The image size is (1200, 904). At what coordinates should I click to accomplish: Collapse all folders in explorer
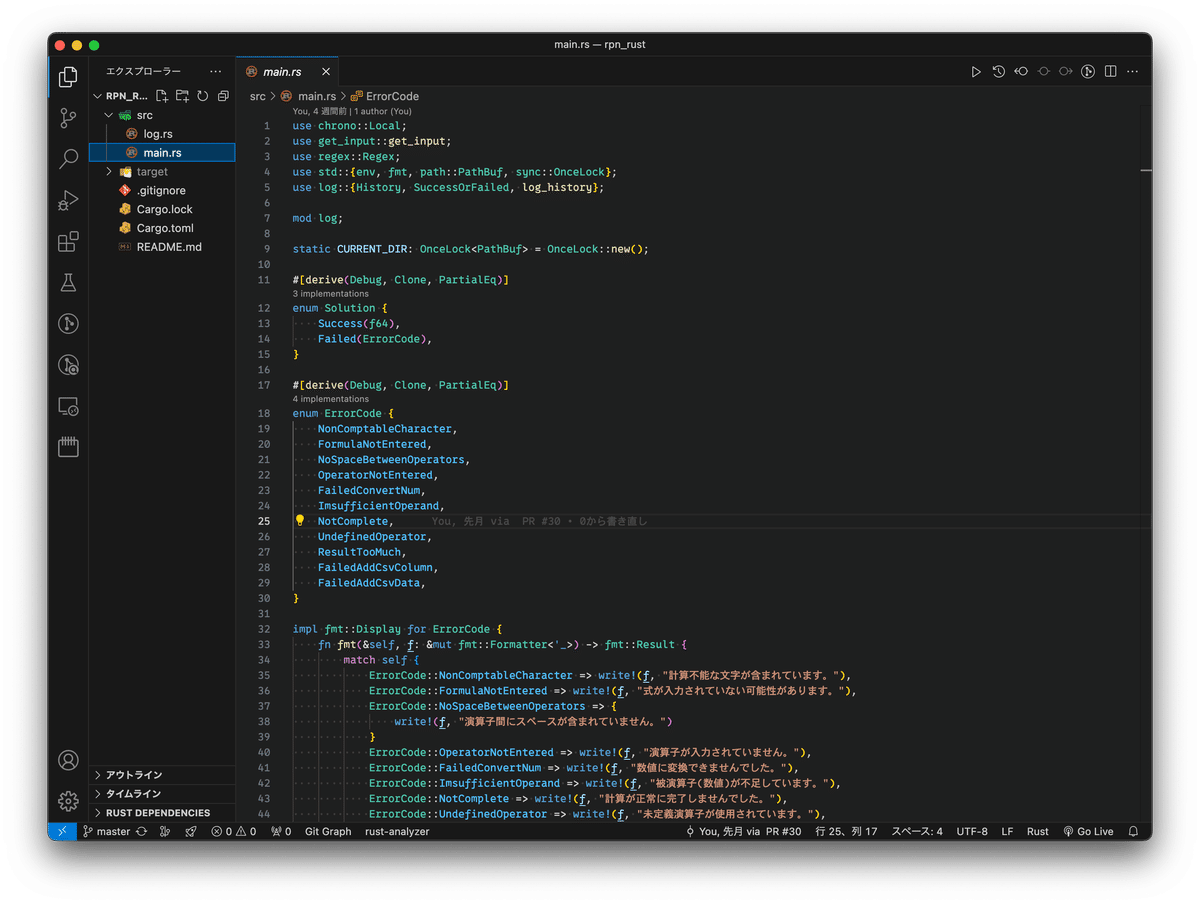coord(223,96)
